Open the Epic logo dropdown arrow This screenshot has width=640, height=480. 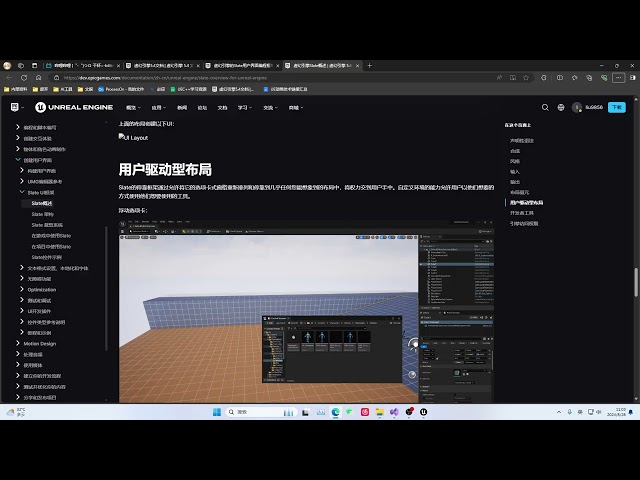tap(22, 107)
